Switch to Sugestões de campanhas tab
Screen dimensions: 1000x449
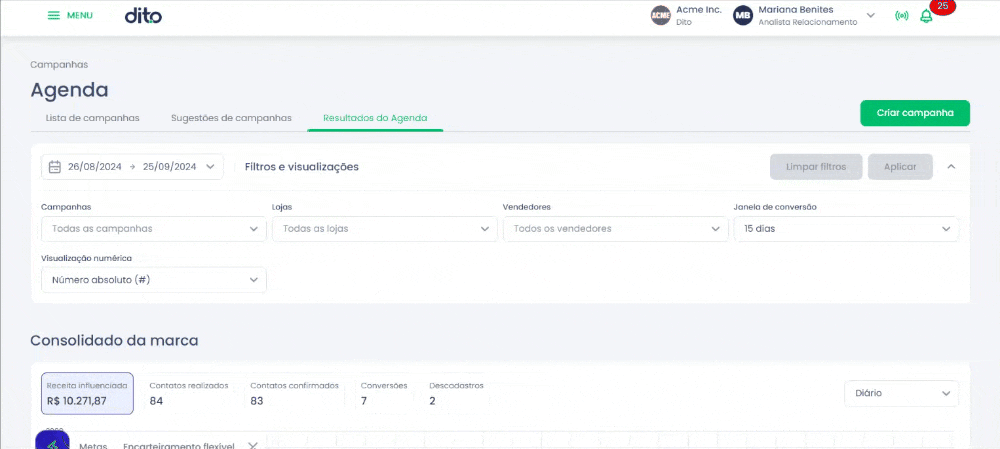click(x=232, y=118)
